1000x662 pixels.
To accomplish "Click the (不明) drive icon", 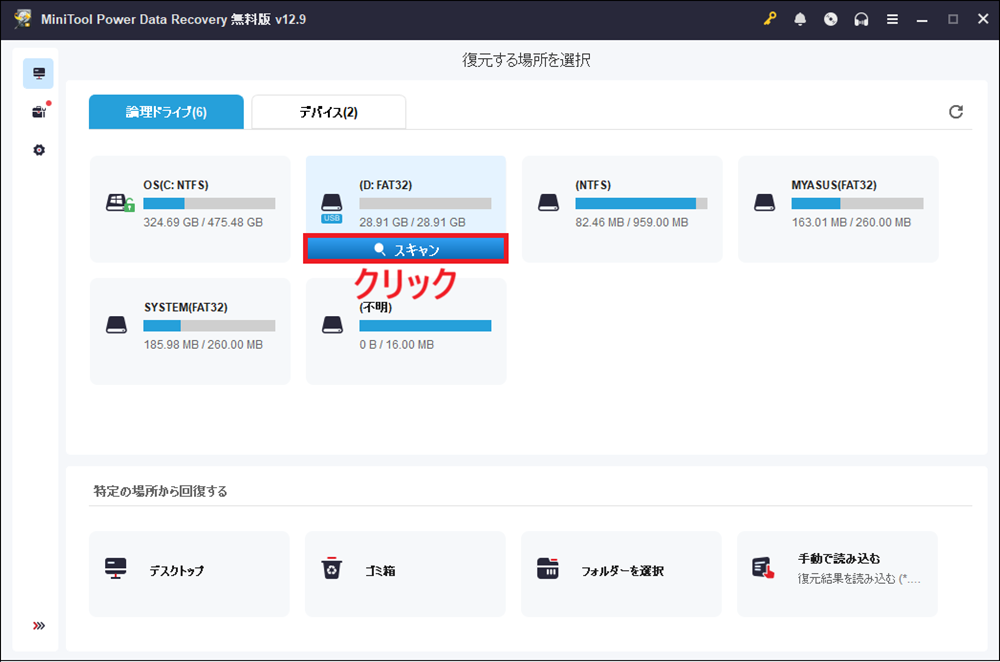I will tap(332, 325).
